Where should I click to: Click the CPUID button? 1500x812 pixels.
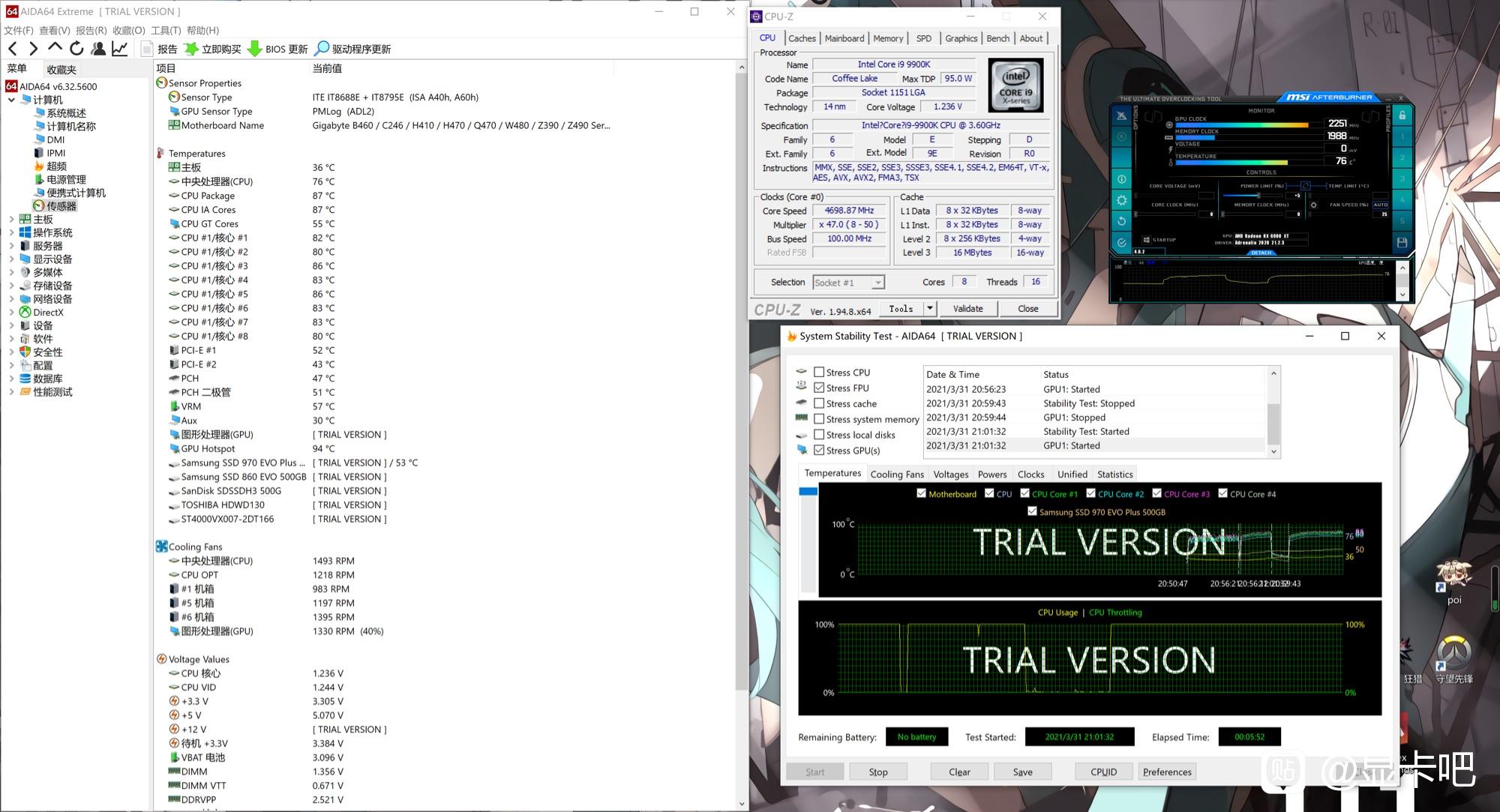point(1103,772)
